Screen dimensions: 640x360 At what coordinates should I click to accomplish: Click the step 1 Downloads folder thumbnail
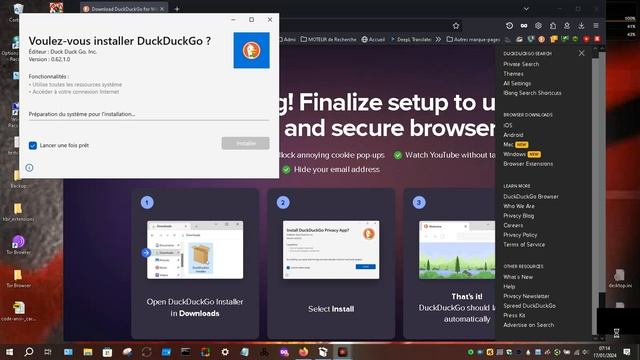click(195, 250)
